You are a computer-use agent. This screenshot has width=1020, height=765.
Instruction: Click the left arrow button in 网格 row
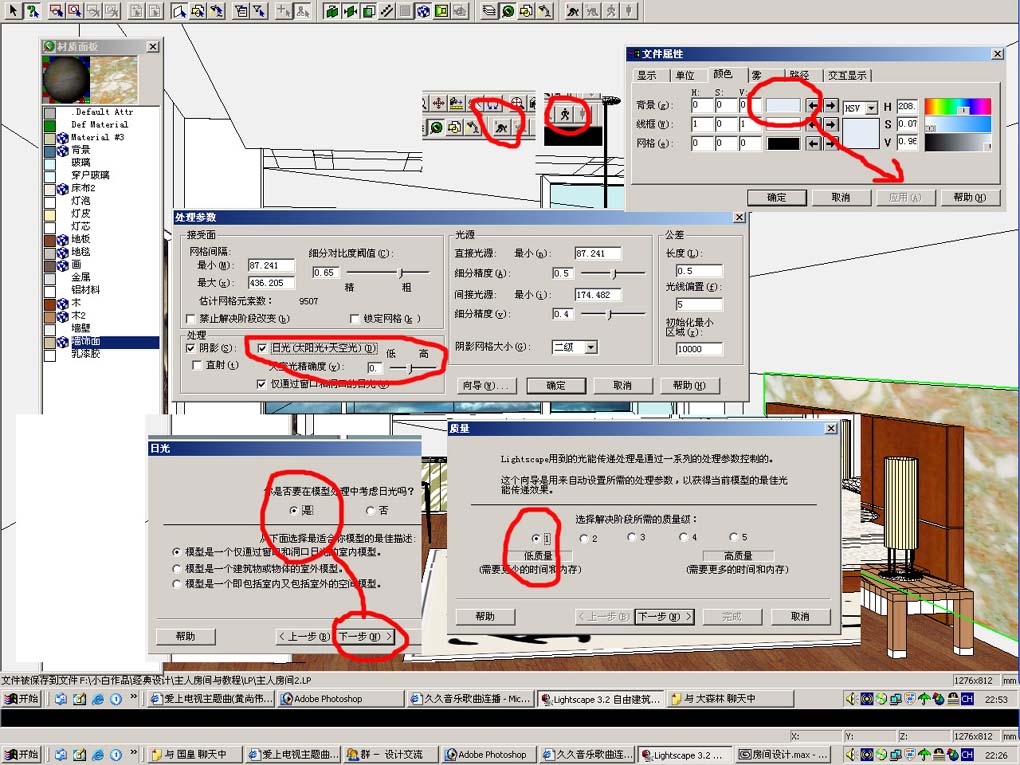(x=813, y=143)
